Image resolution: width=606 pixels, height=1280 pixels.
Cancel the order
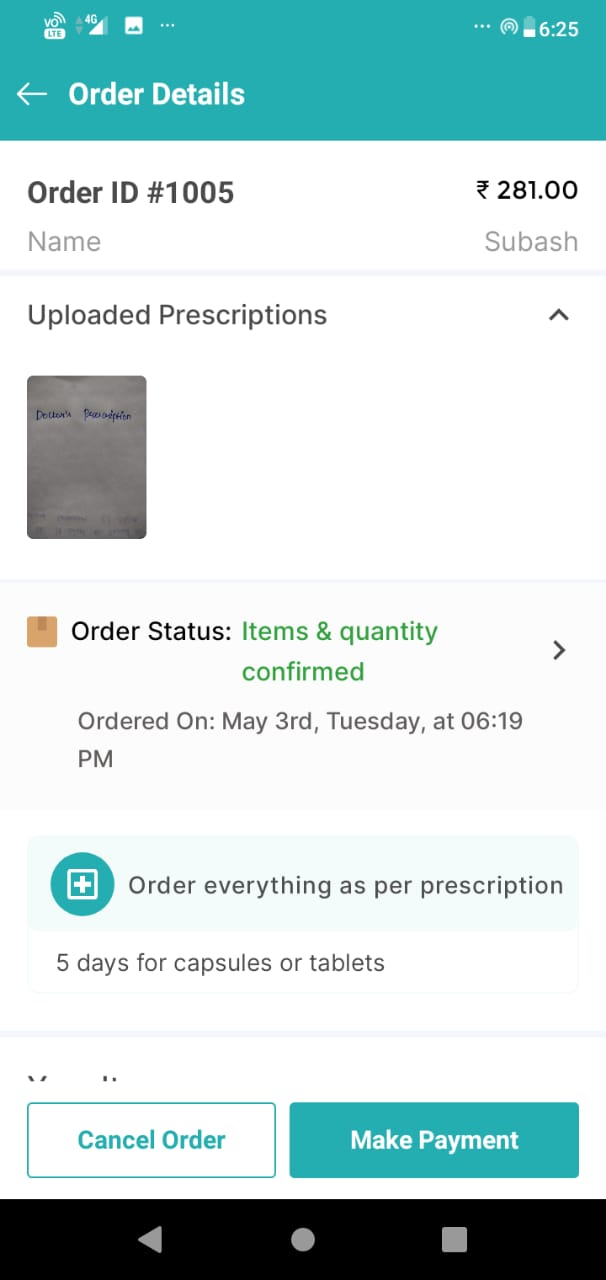coord(151,1140)
